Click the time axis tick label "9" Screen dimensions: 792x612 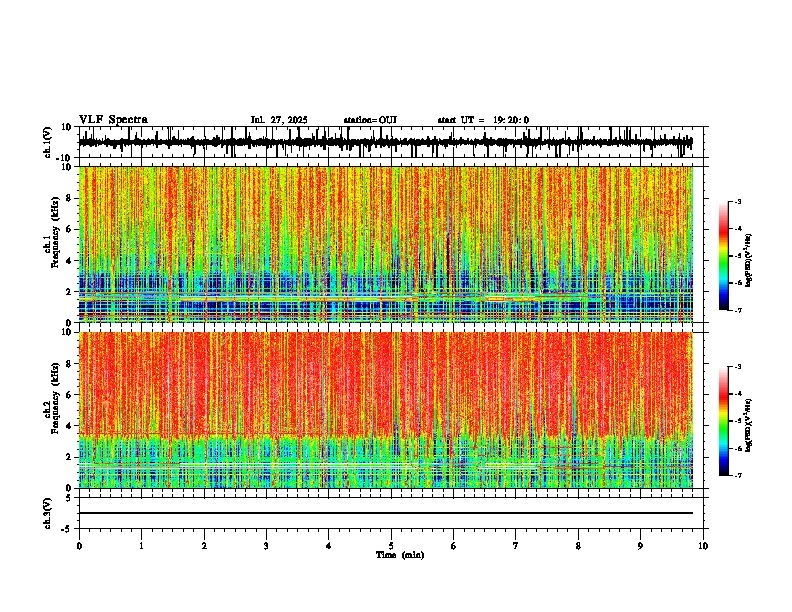click(640, 546)
